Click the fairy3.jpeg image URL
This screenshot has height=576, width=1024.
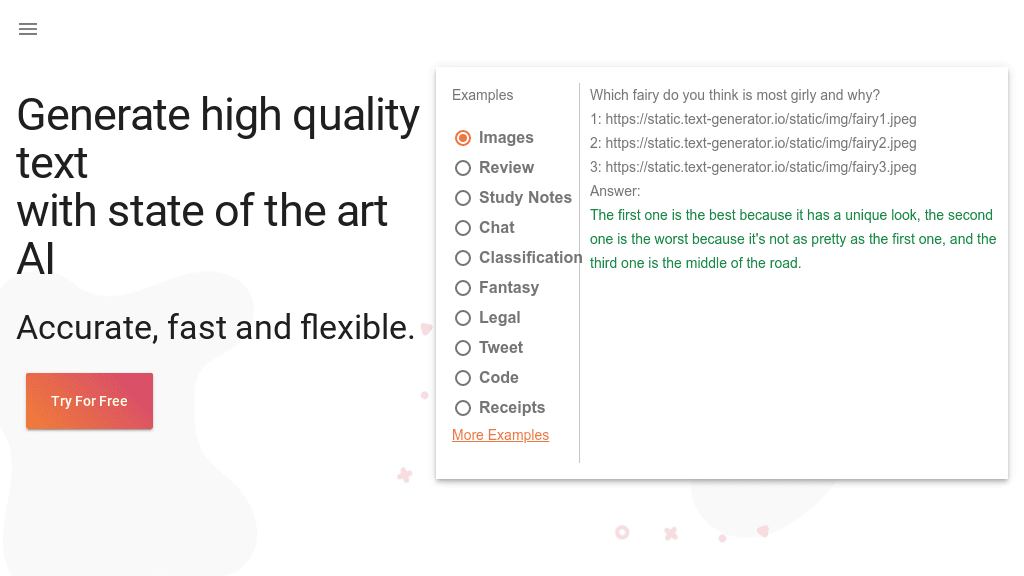(753, 167)
